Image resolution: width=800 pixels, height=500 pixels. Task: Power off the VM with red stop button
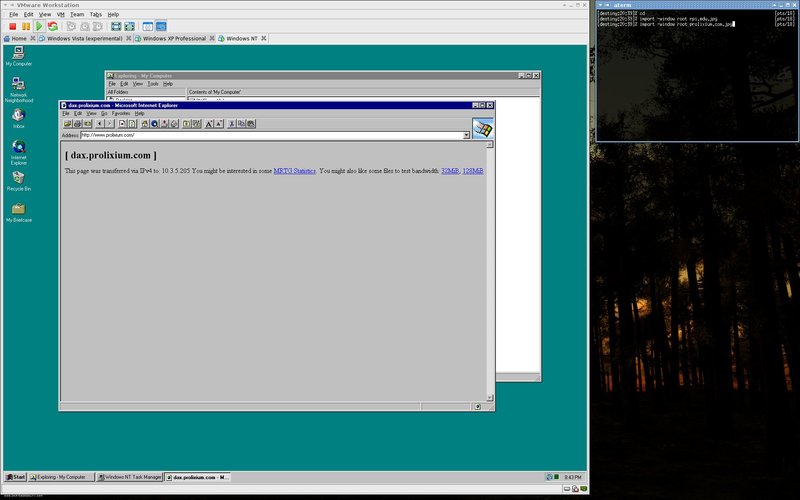[13, 27]
